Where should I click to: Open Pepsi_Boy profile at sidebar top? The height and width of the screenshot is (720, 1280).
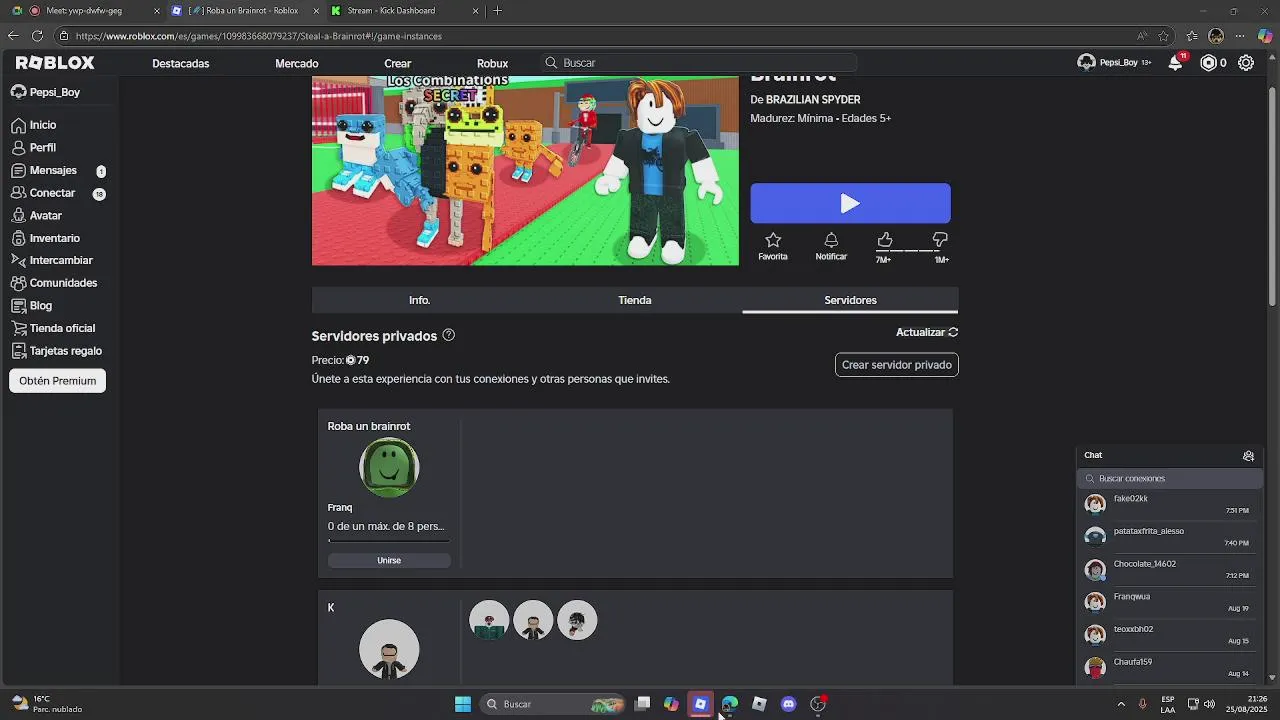click(46, 92)
